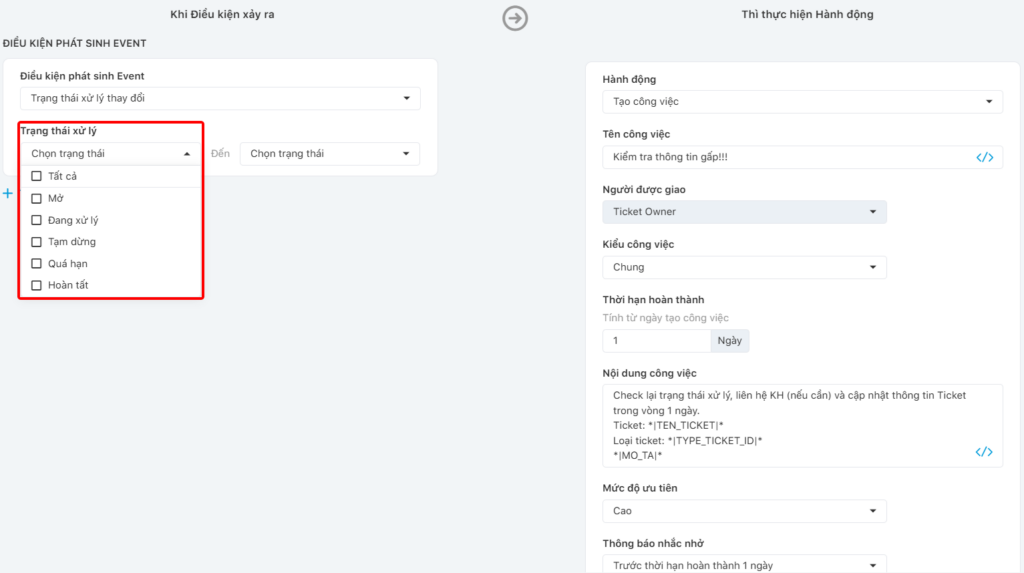Toggle the Quá hạn checkbox
1024x573 pixels.
pyautogui.click(x=37, y=264)
